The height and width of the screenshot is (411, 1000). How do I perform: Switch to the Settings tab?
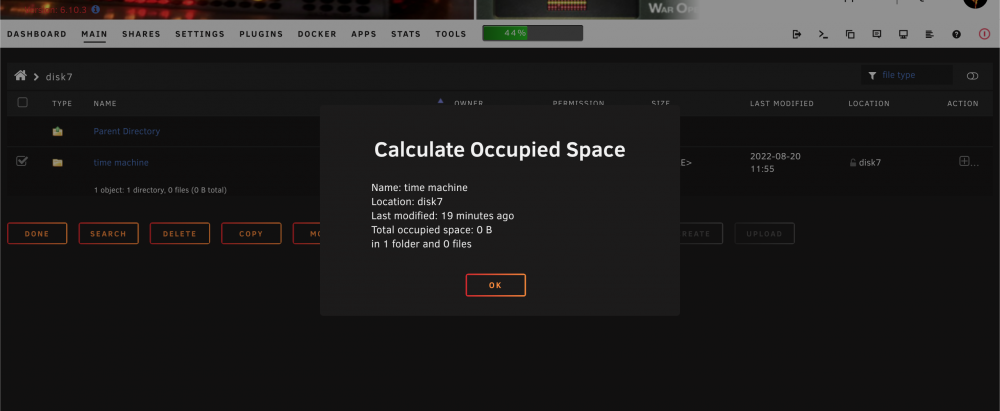click(x=200, y=34)
